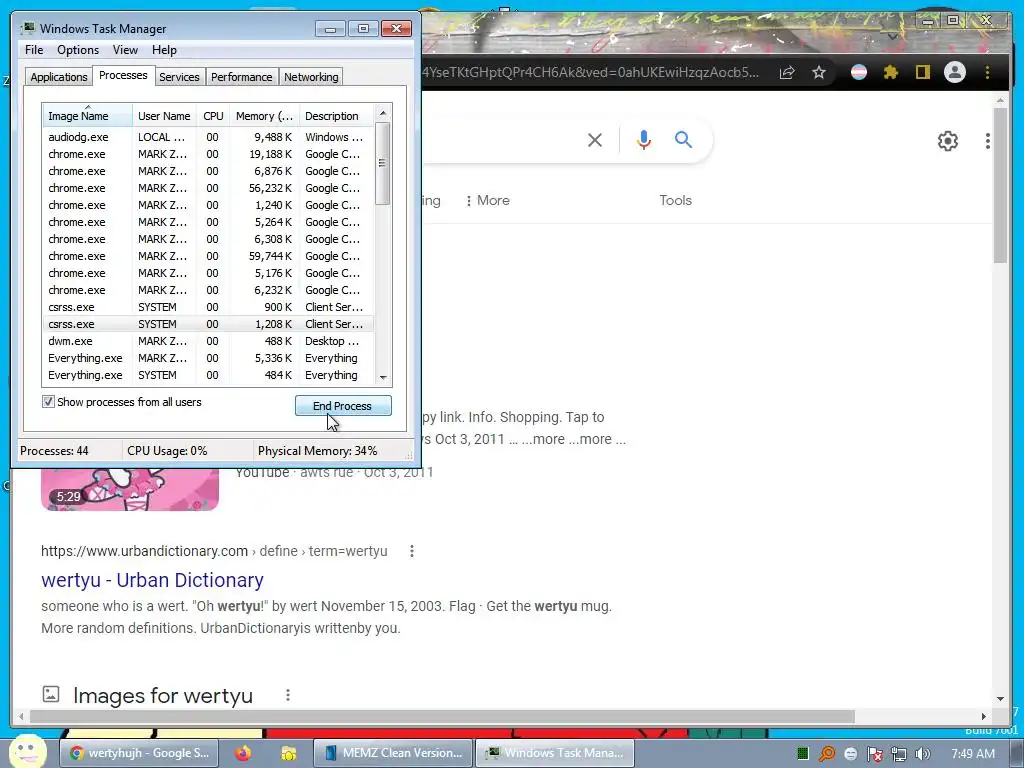Click the process list scrollbar down arrow
Image resolution: width=1024 pixels, height=768 pixels.
tap(383, 377)
